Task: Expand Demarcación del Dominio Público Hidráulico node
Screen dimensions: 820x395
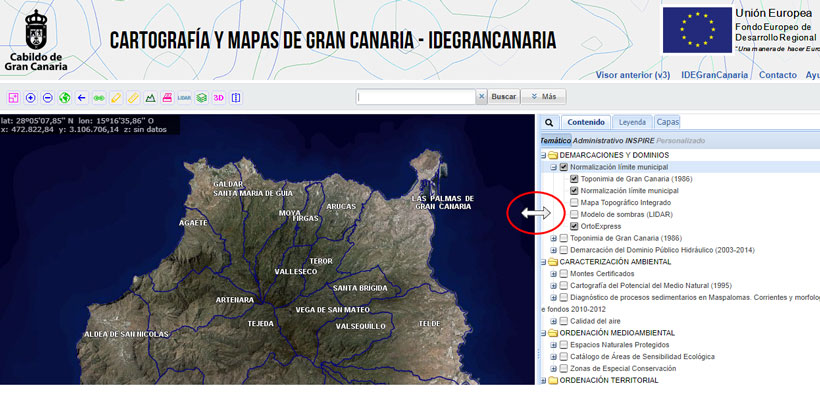Action: pos(553,250)
